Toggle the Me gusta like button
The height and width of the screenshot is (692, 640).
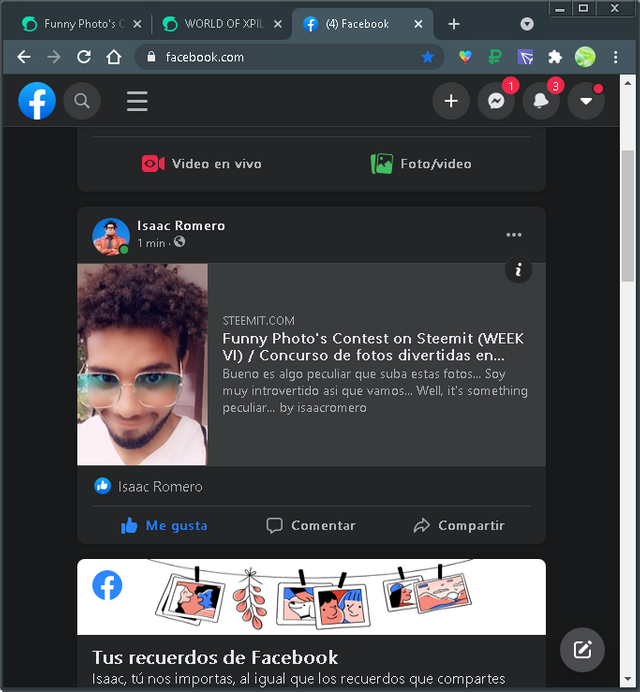pos(164,525)
